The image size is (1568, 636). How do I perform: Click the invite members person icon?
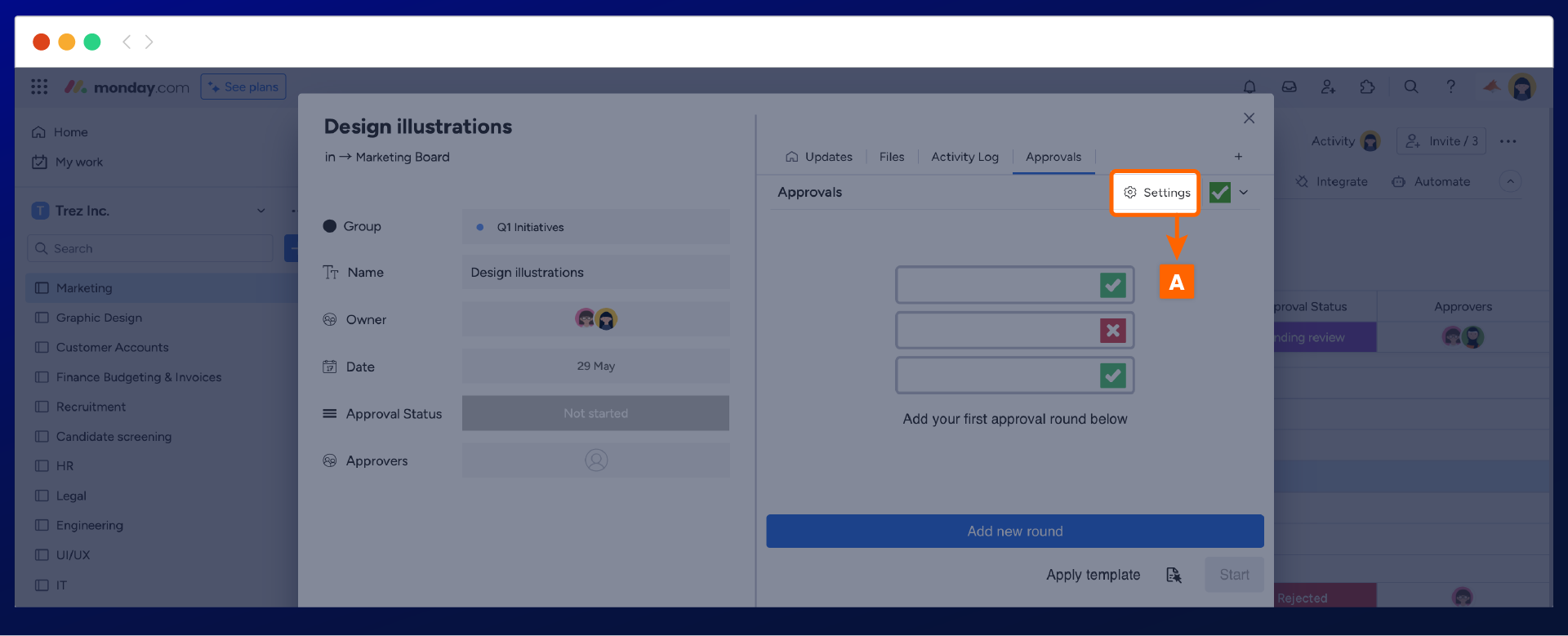1328,87
